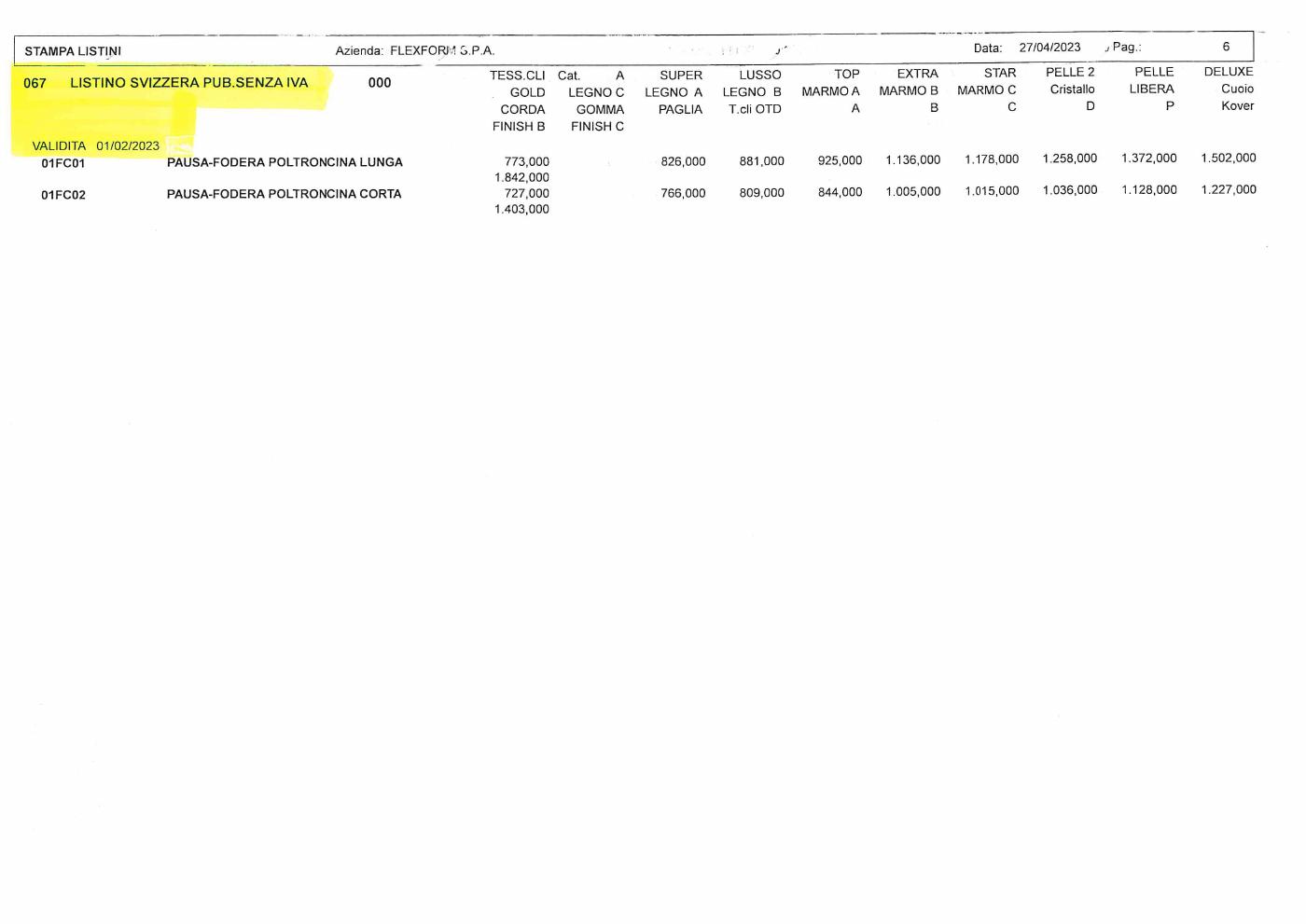The image size is (1306, 924).
Task: Click the 1.842,000 price value
Action: pos(521,177)
